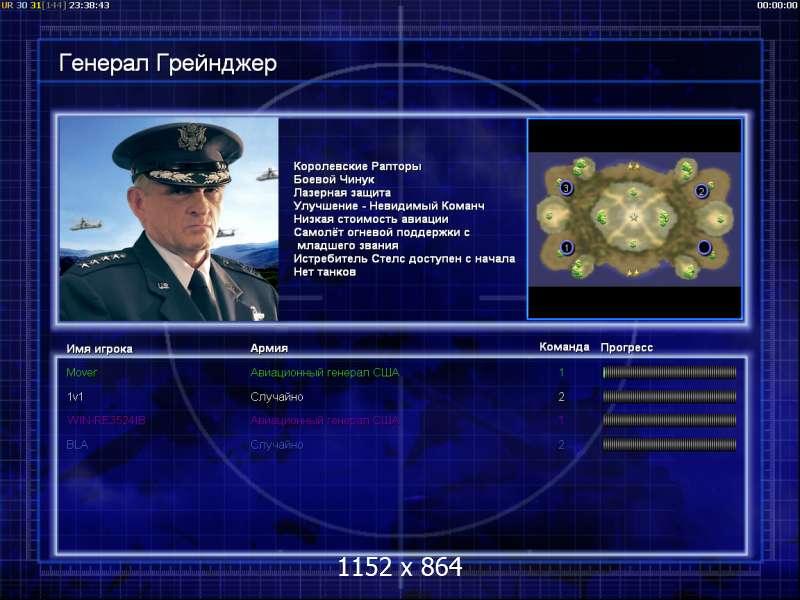Click the unnumbered black start position marker
The image size is (800, 600).
[704, 247]
